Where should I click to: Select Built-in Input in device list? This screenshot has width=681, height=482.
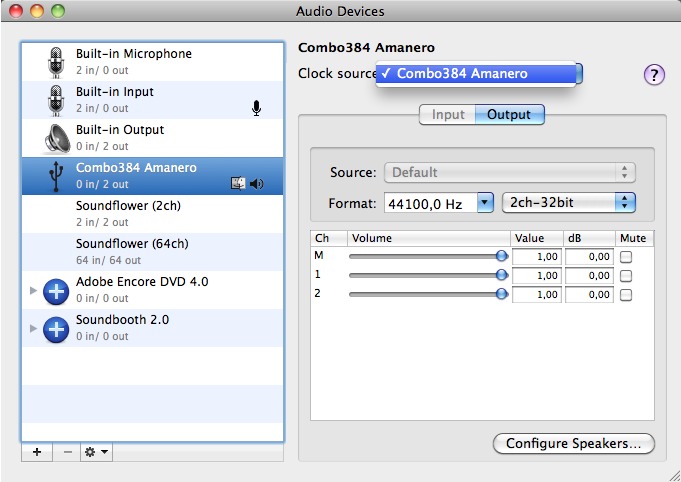[x=152, y=100]
